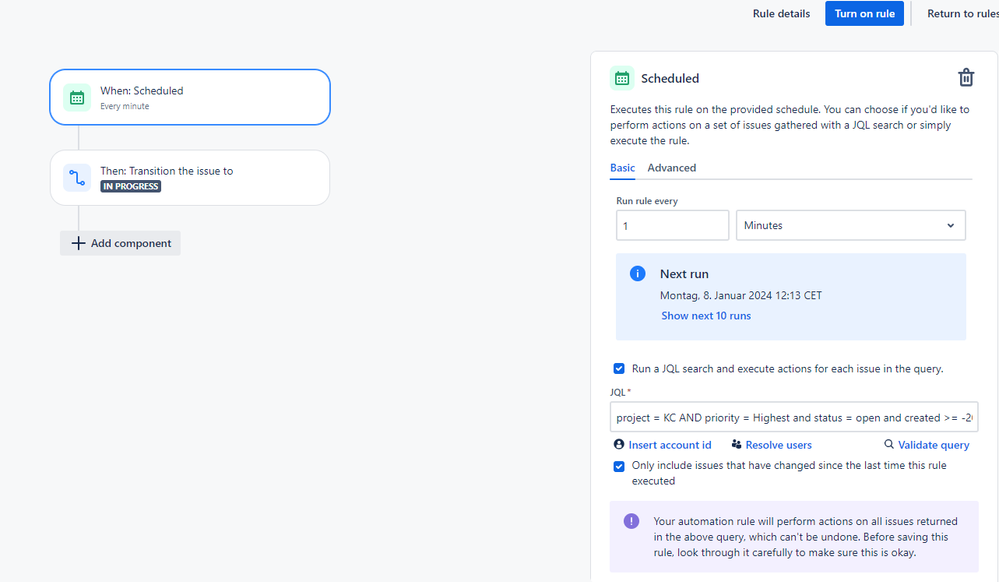Click the purple warning icon in notice

[x=631, y=521]
